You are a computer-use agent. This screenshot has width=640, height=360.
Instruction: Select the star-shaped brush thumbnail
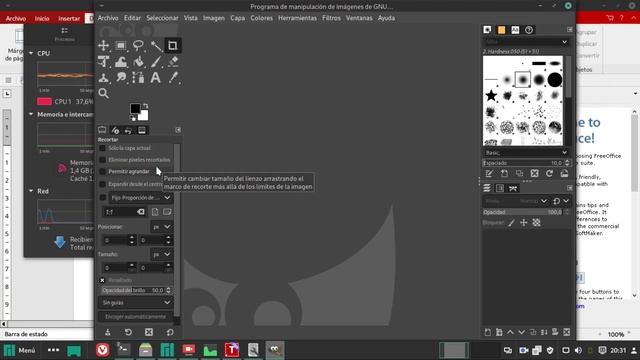491,96
